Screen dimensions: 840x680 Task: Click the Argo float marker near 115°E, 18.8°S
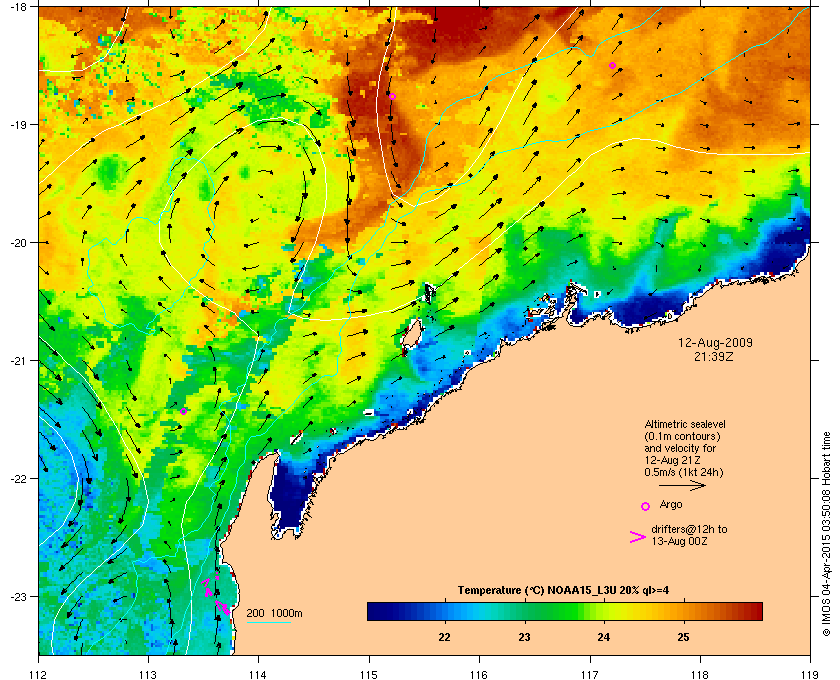coord(392,96)
